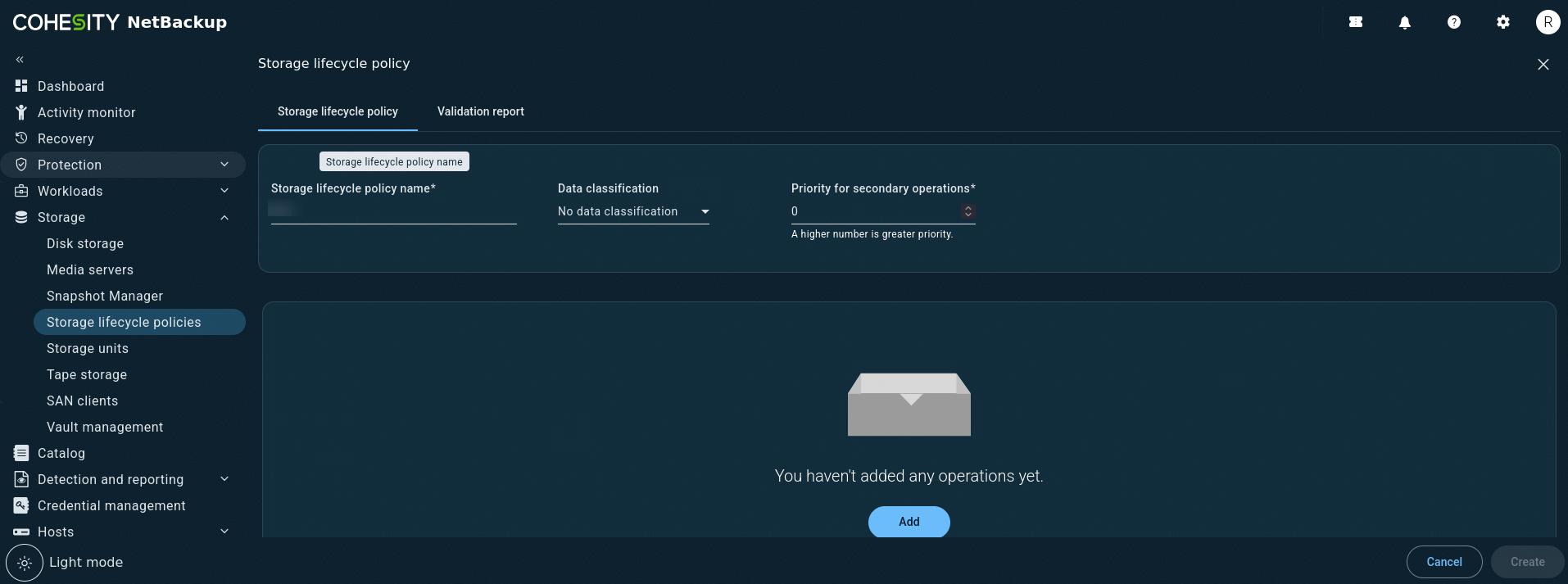
Task: Toggle Light mode switch
Action: pyautogui.click(x=25, y=563)
